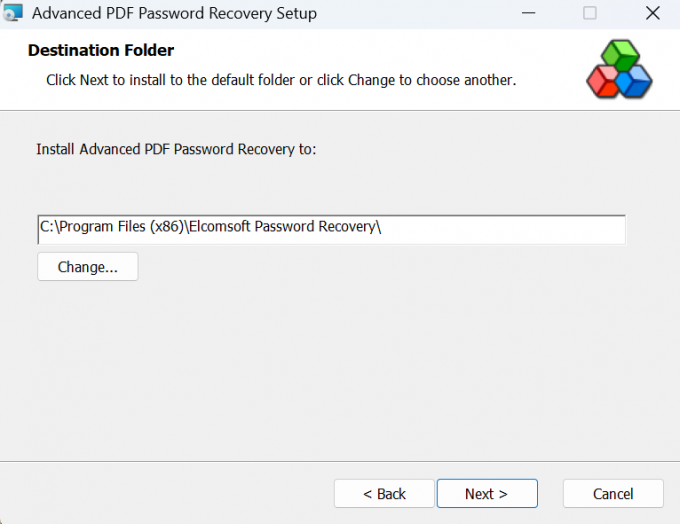Click the blue cube in the logo
The image size is (680, 524).
click(x=634, y=82)
